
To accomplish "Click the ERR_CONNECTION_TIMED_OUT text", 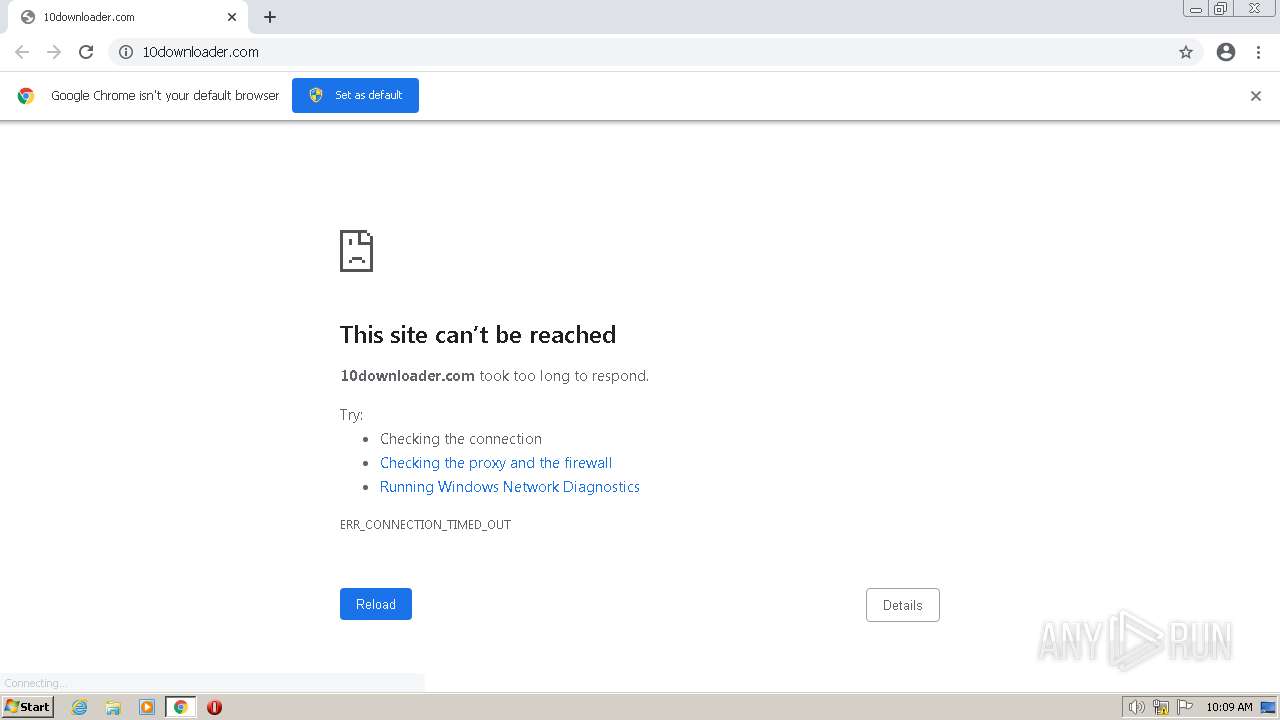I will (426, 525).
